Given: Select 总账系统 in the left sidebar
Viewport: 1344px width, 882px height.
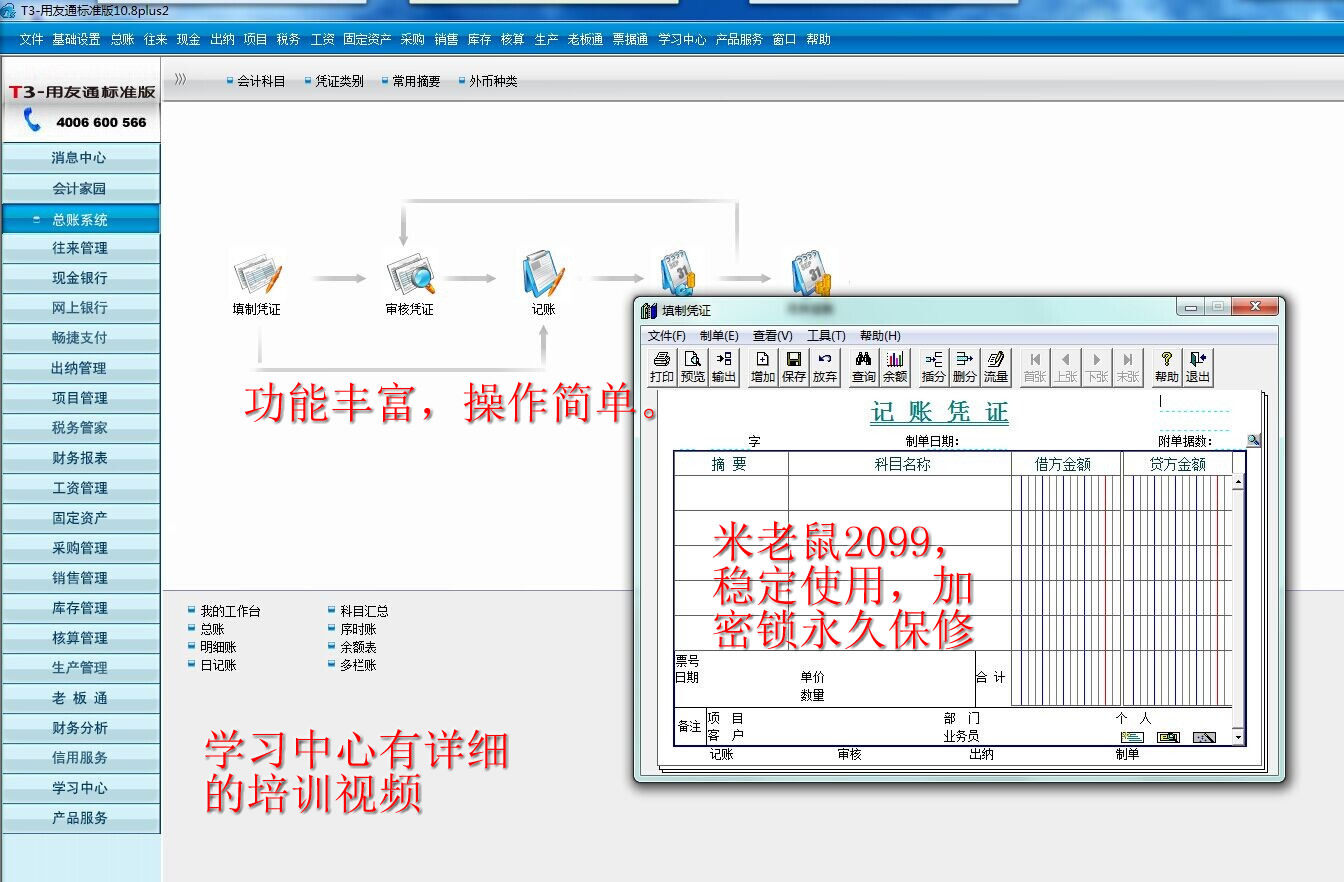Looking at the screenshot, I should click(x=80, y=219).
